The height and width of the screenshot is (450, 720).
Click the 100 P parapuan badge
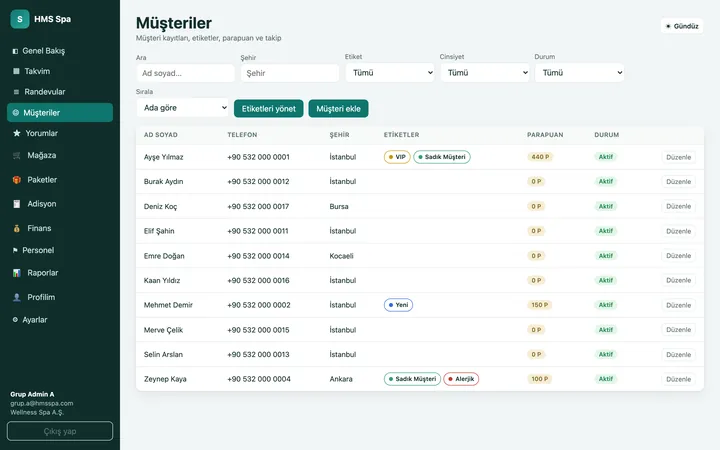(540, 379)
